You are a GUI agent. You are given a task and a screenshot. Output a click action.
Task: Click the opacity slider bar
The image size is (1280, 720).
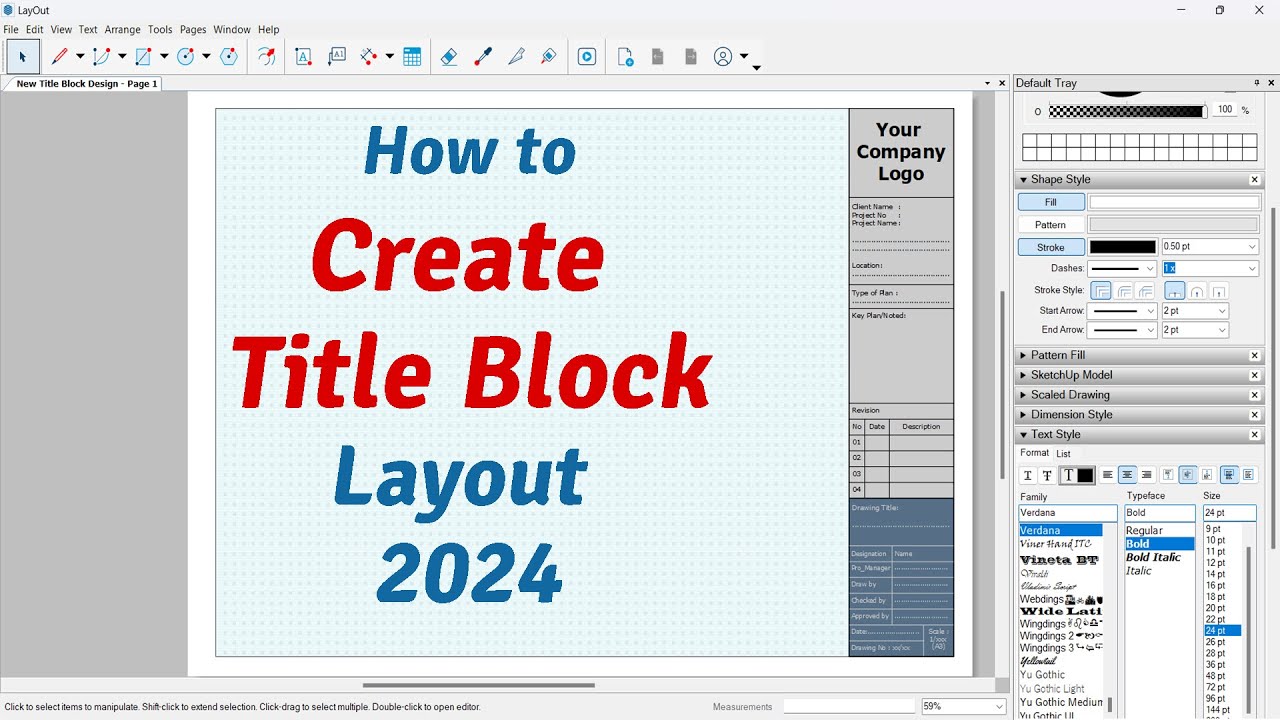(1126, 111)
